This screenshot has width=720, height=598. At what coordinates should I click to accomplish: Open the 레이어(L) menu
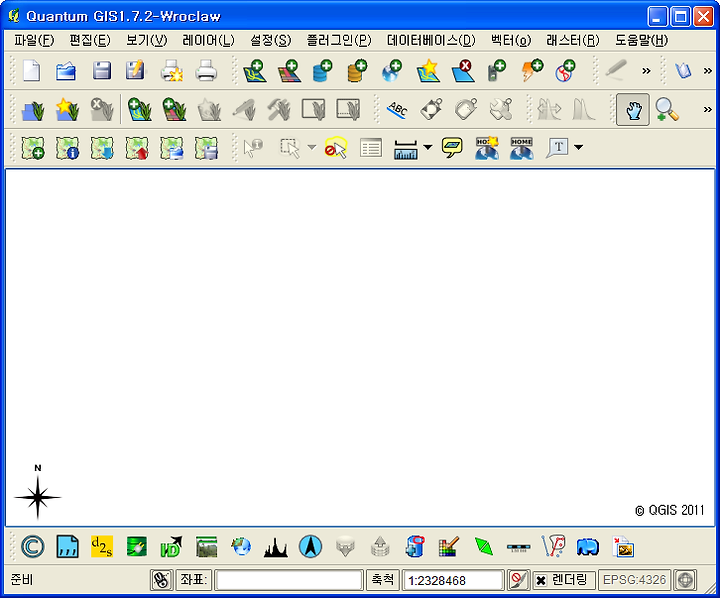208,40
